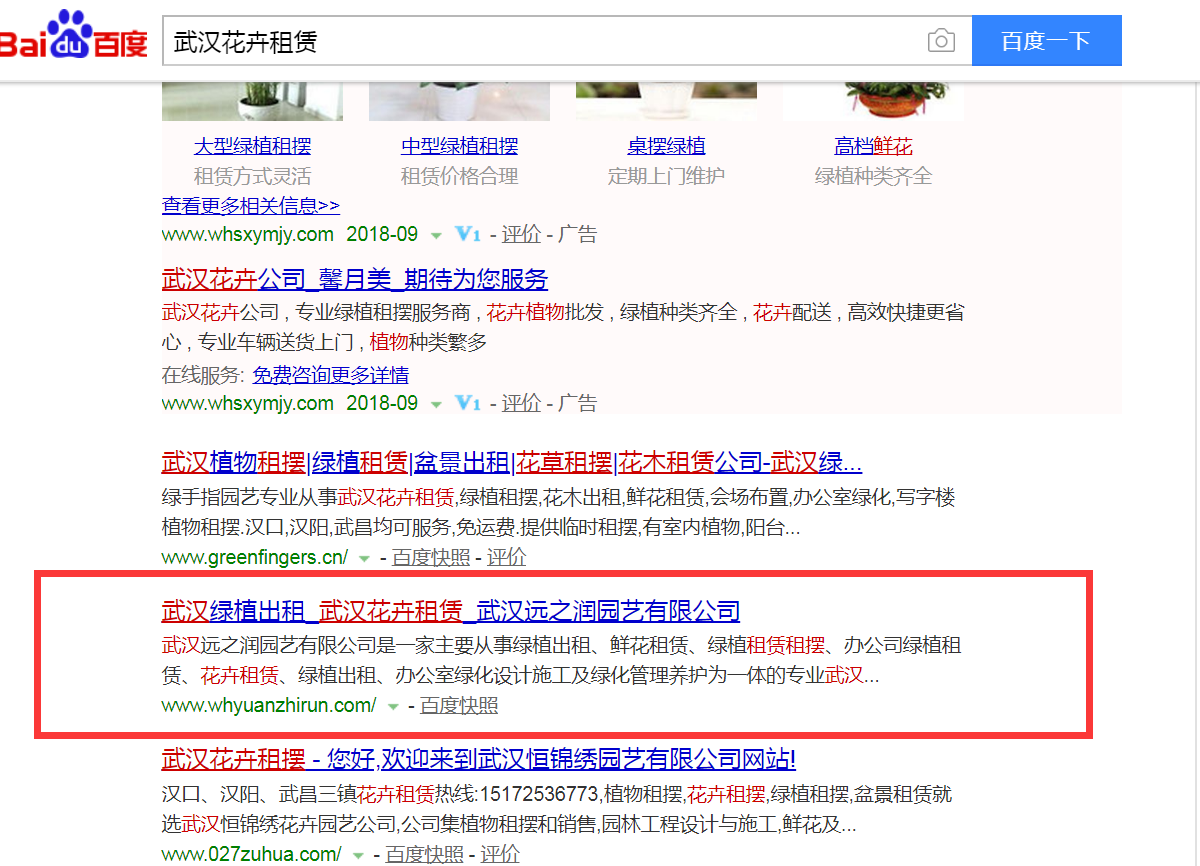1200x866 pixels.
Task: Click www.whsxymjy.com URL under 馨月美 result
Action: click(248, 403)
